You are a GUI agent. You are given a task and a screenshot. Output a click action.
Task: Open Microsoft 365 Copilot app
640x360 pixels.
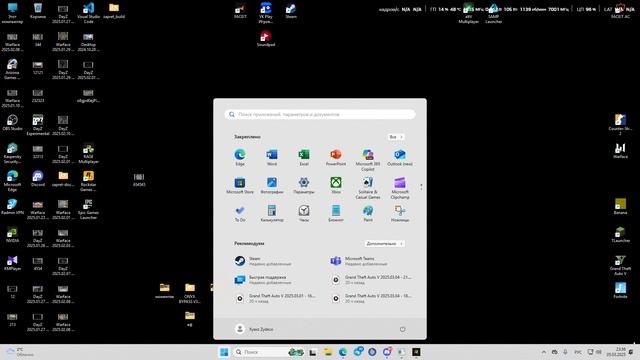click(368, 160)
